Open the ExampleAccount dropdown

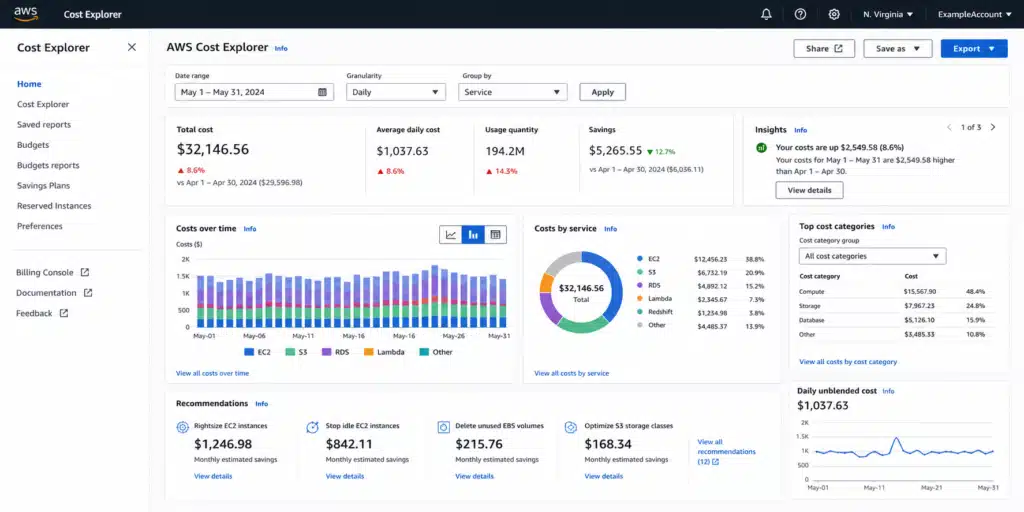pyautogui.click(x=974, y=14)
